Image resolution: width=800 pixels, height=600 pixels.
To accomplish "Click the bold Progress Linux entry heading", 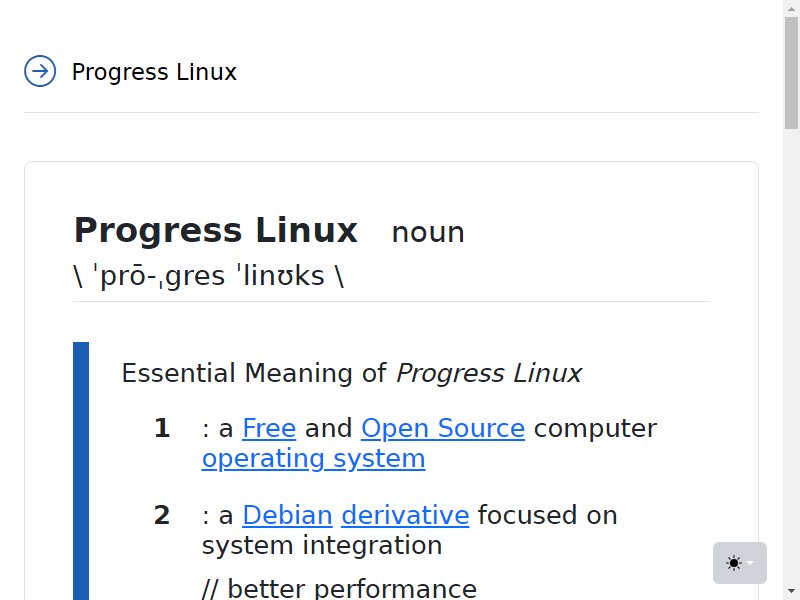I will (216, 230).
